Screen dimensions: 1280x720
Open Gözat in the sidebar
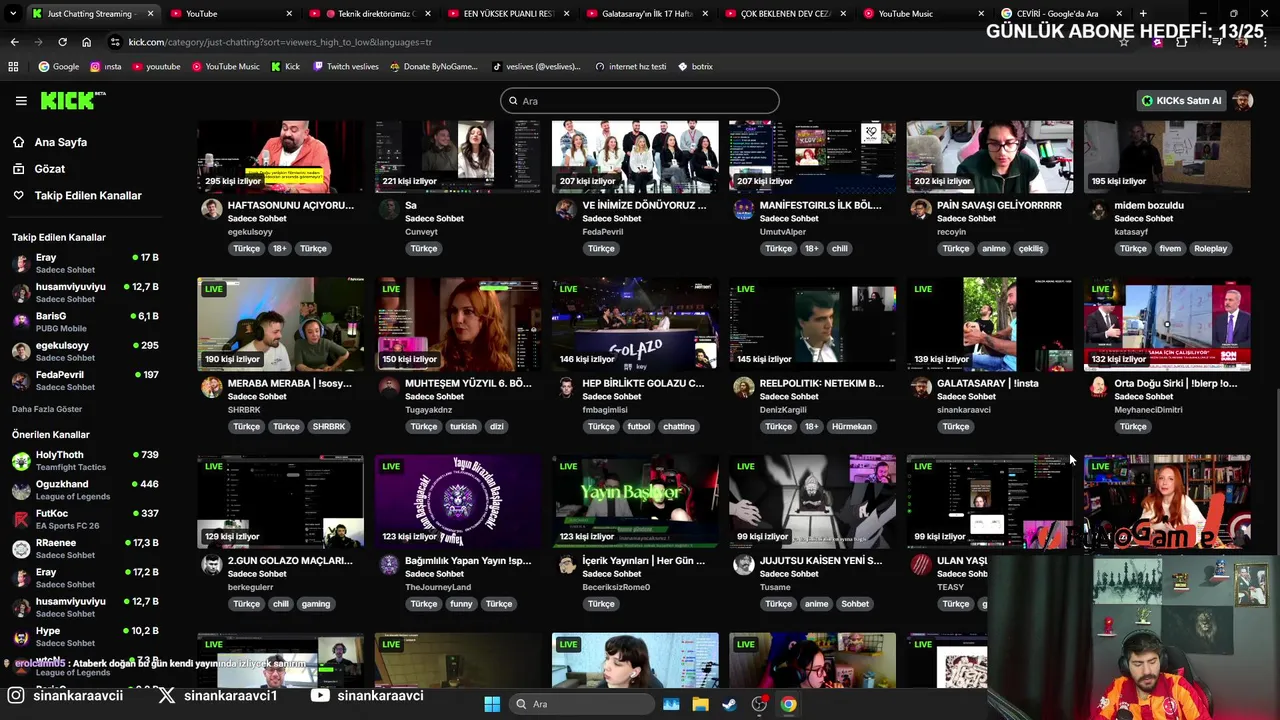(x=50, y=169)
